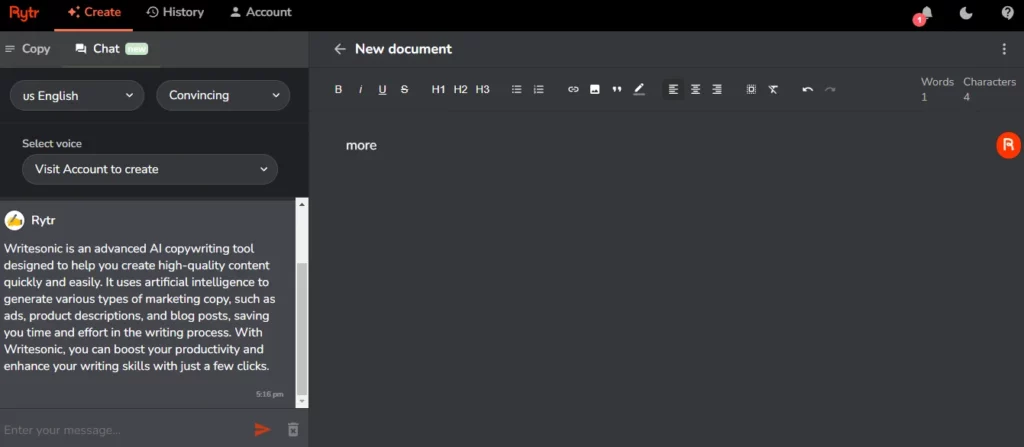
Task: Open the Convincing tone dropdown
Action: tap(223, 95)
